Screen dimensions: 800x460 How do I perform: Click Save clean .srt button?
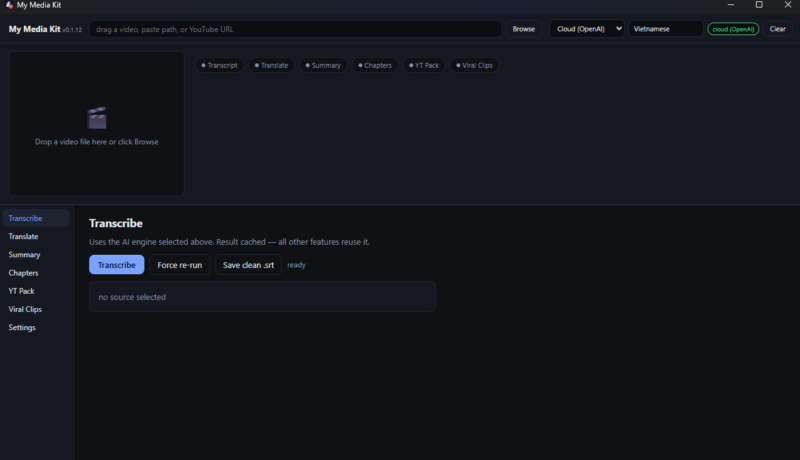pyautogui.click(x=248, y=265)
